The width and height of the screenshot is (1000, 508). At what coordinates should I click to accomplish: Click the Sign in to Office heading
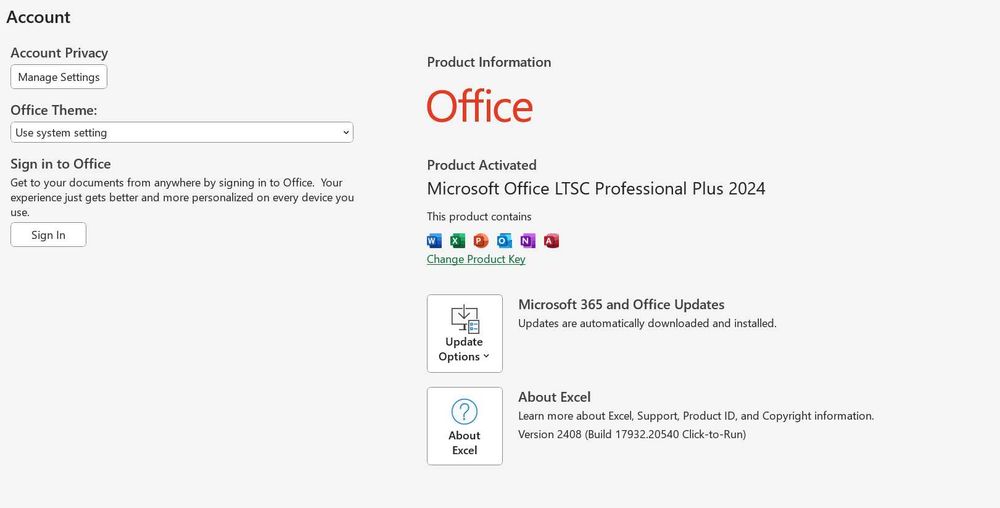point(60,164)
